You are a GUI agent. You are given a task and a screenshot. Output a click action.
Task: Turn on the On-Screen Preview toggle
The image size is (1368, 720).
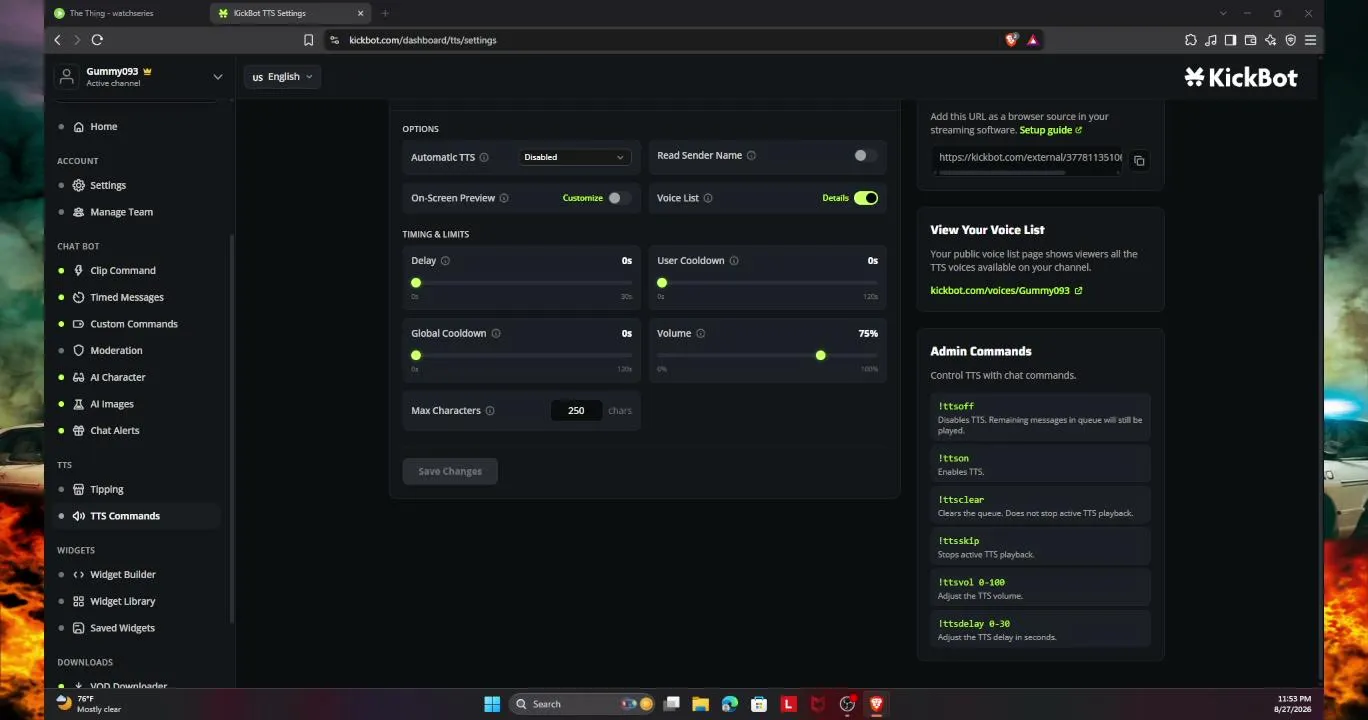(x=619, y=198)
